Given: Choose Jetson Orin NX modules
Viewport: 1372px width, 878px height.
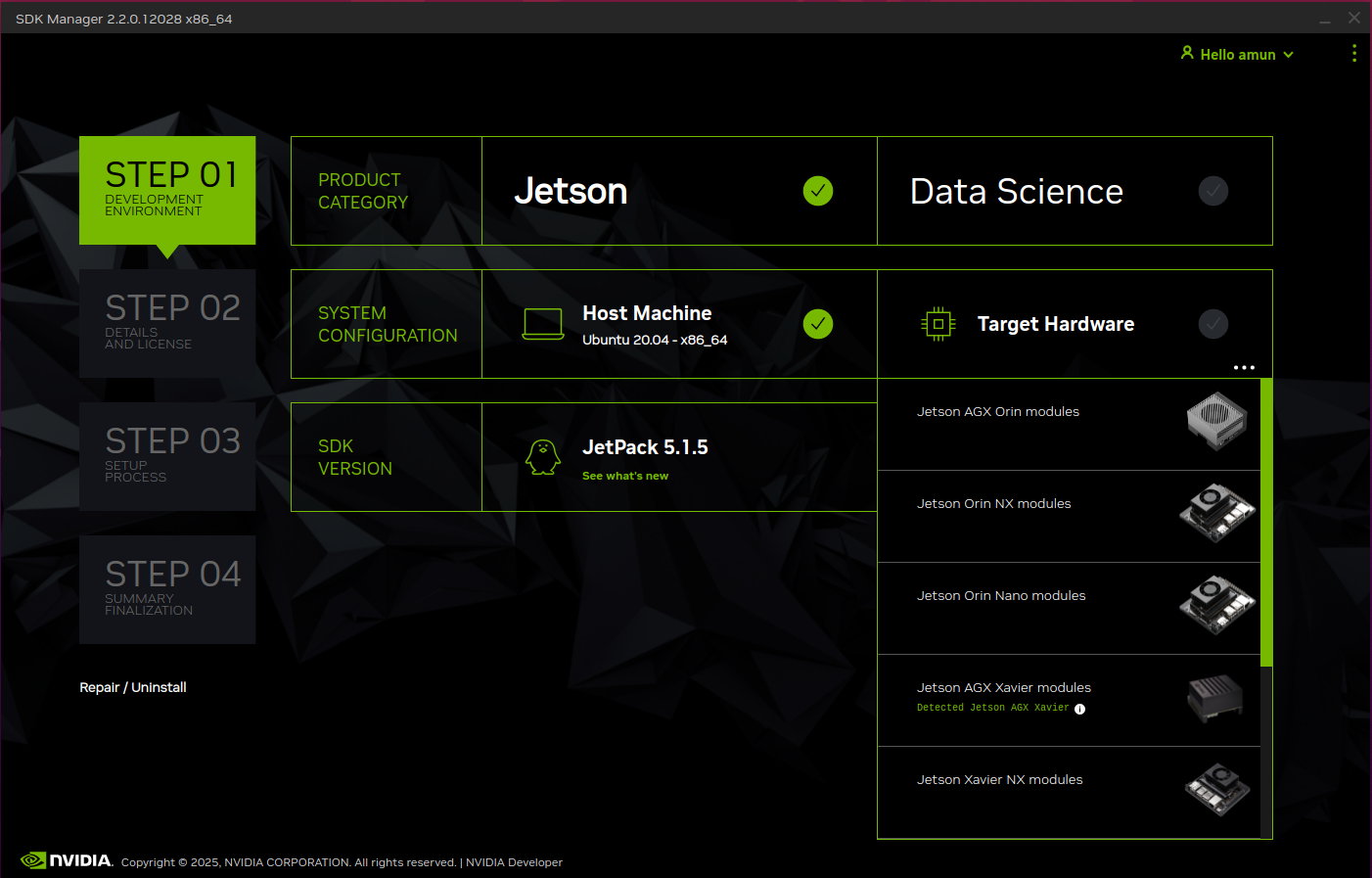Looking at the screenshot, I should [1069, 517].
